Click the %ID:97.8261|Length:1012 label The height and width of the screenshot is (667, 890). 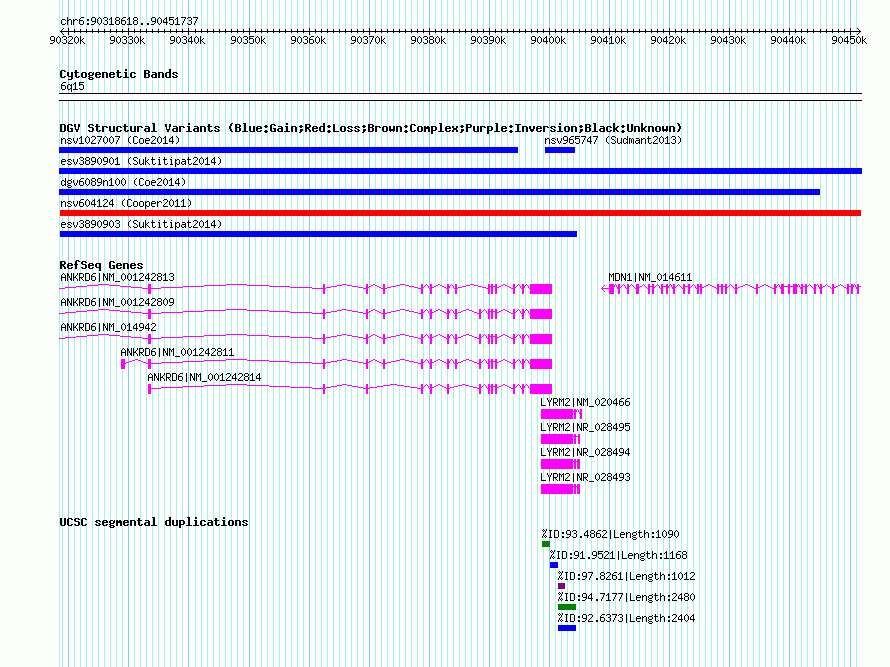click(626, 576)
